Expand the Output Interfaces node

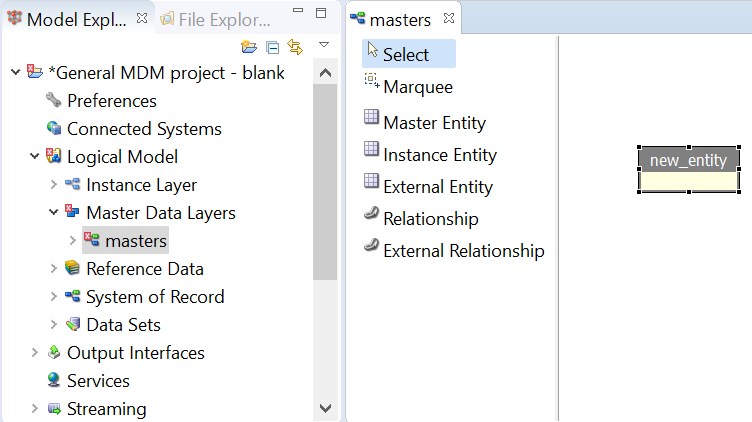35,353
